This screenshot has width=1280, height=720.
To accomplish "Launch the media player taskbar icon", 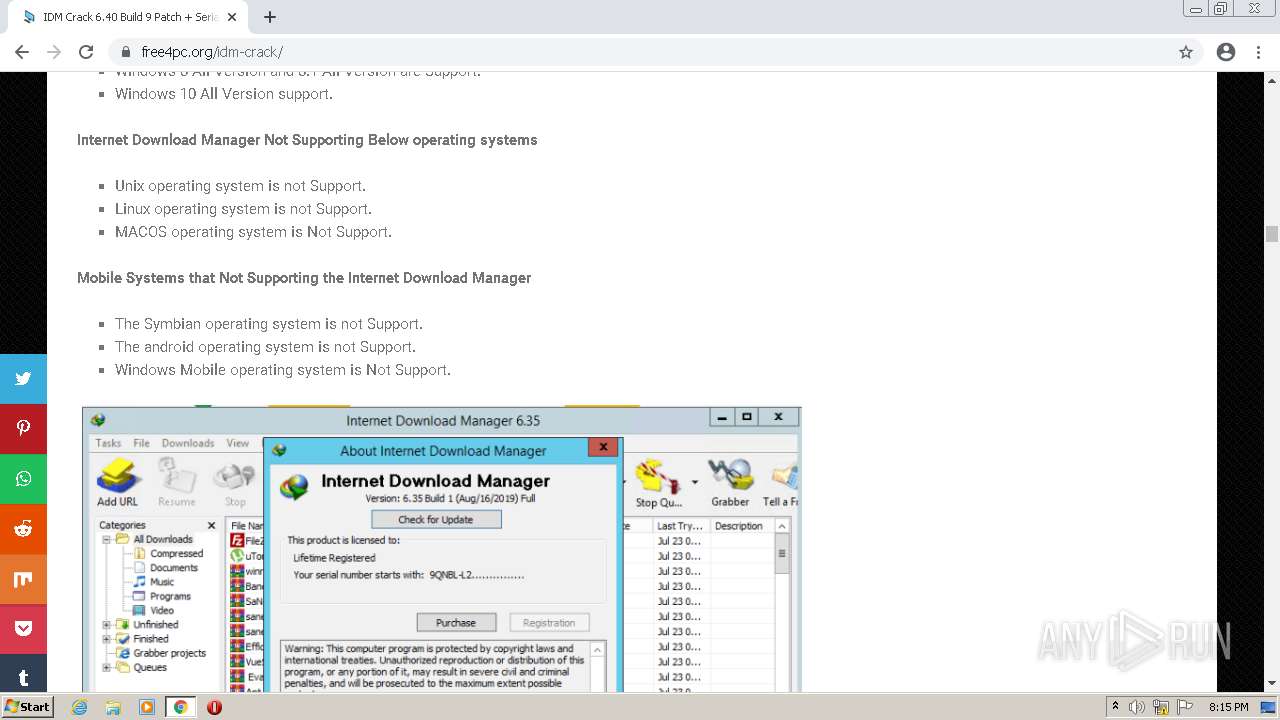I will pos(147,707).
